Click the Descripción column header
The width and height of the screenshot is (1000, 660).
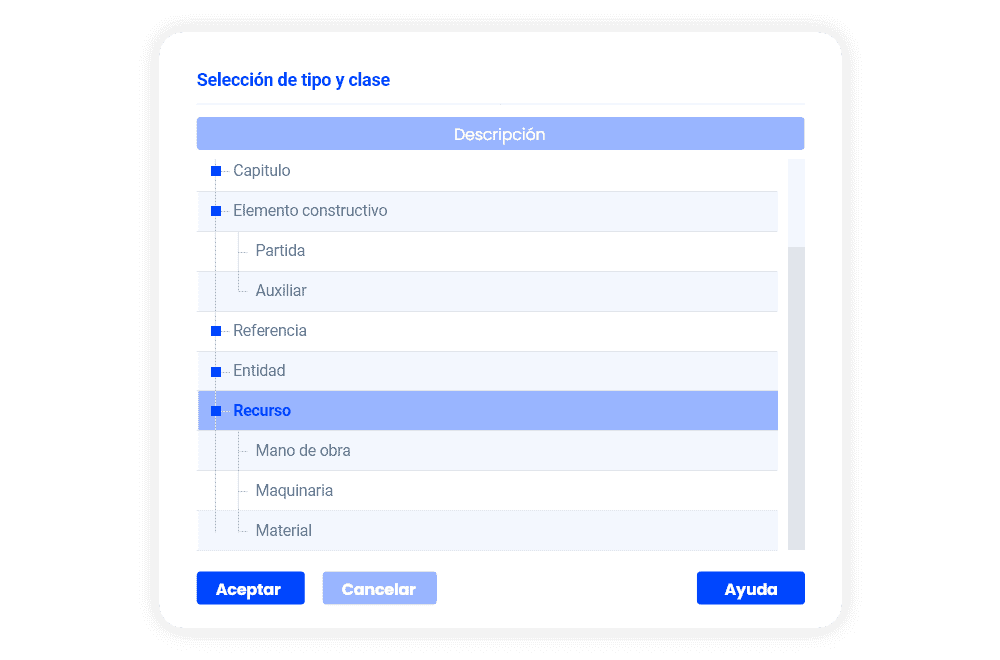point(500,134)
